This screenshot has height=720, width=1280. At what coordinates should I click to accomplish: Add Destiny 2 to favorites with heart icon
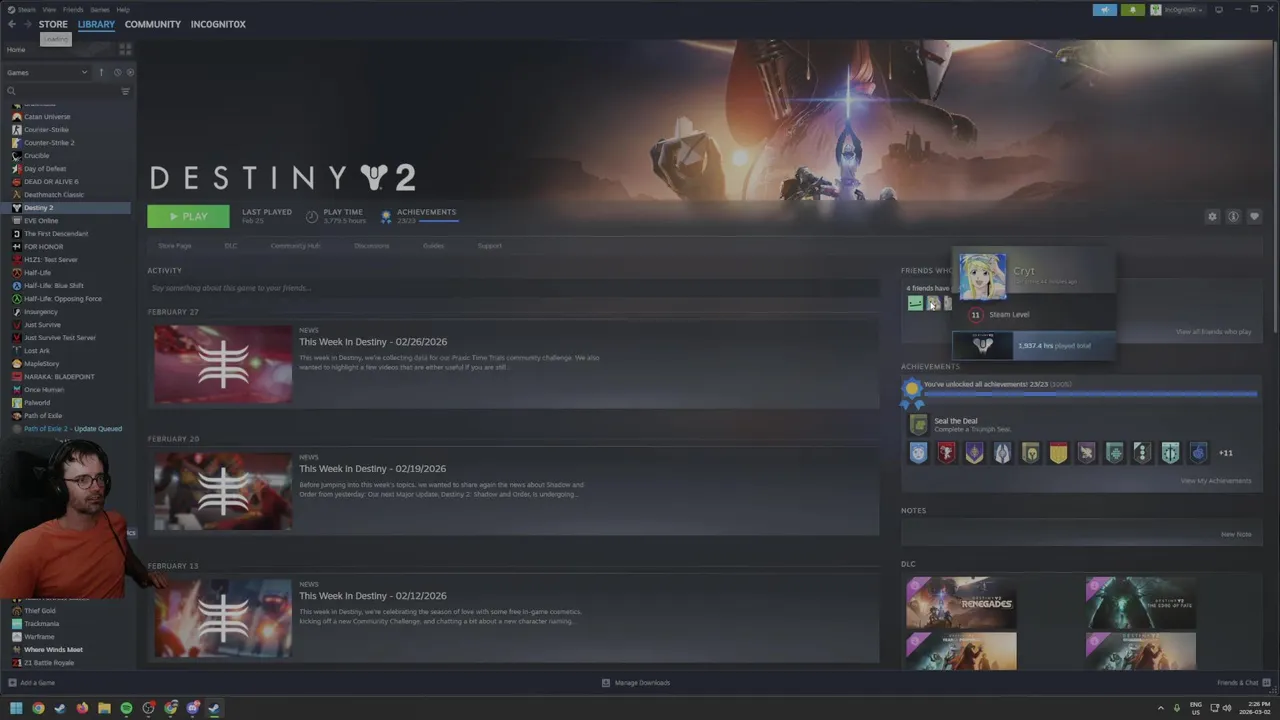[1254, 216]
